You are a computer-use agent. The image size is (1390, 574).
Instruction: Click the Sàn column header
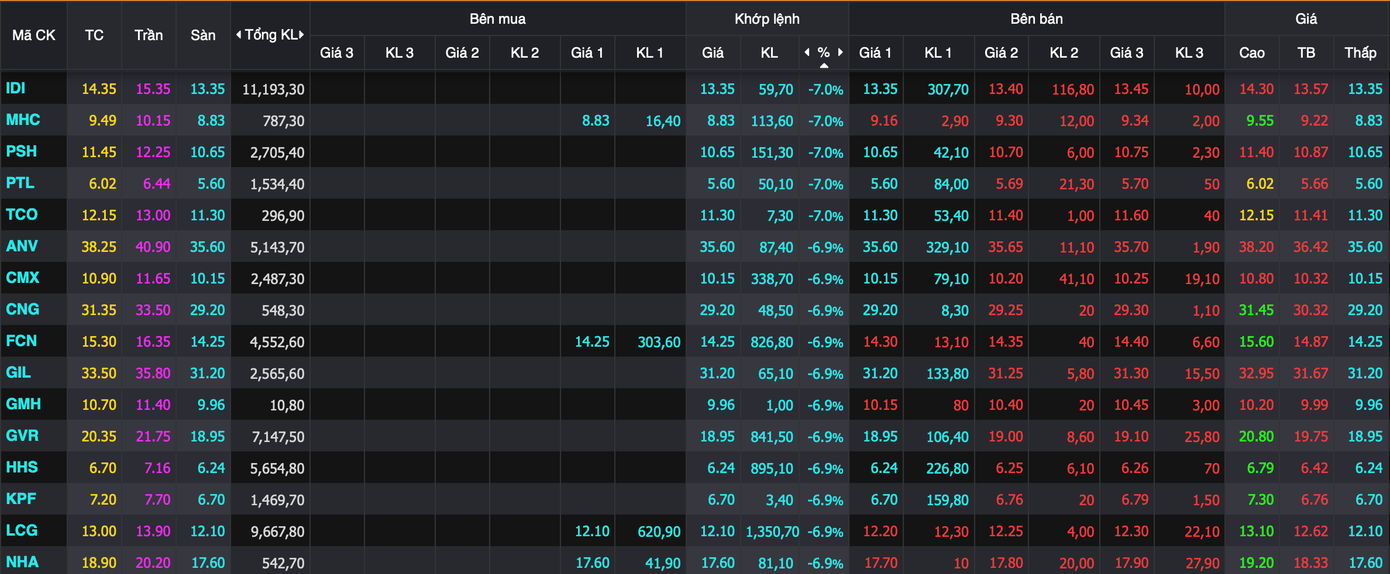click(x=203, y=35)
